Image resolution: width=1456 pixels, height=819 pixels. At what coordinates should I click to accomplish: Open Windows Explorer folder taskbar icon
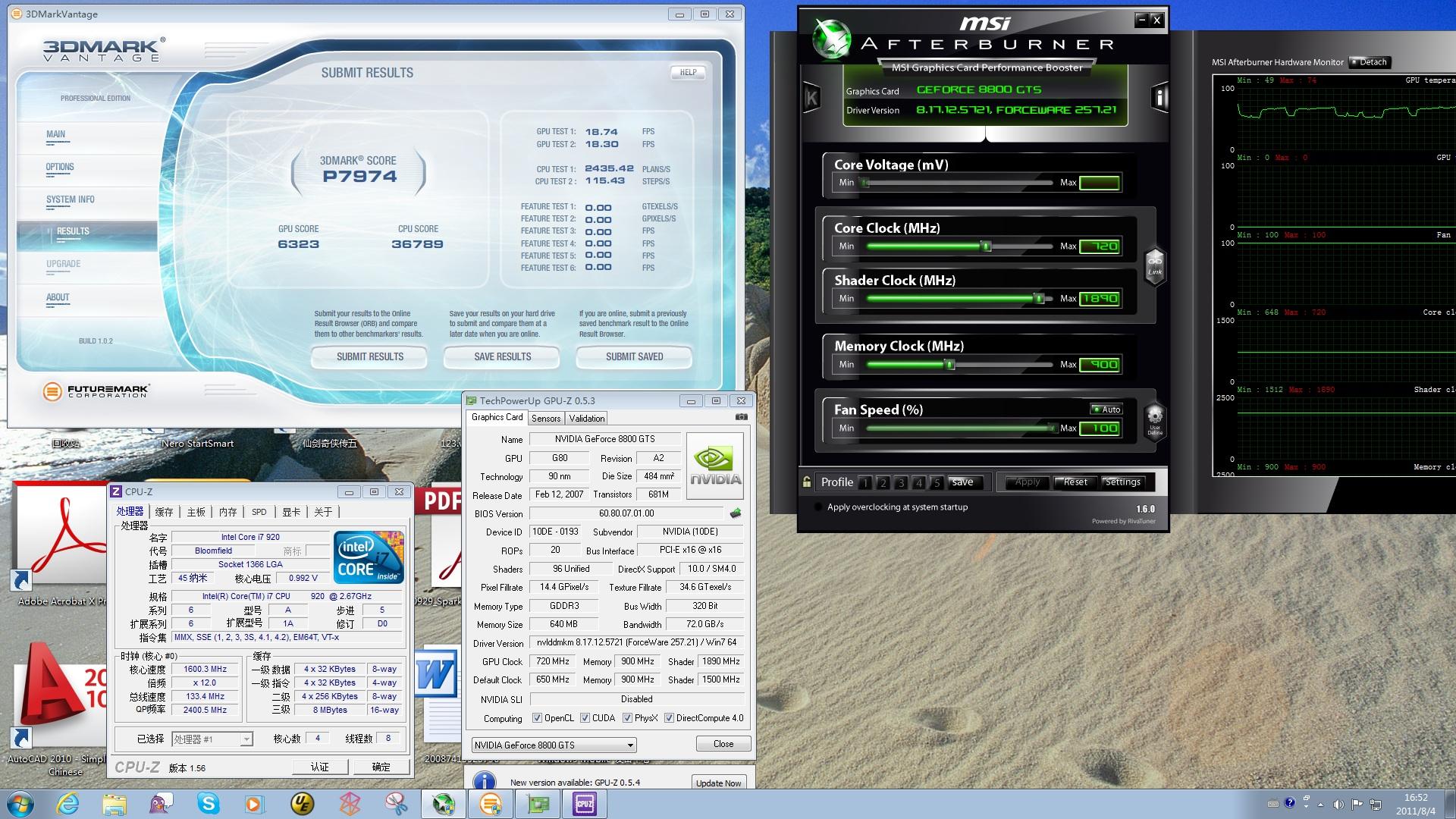point(115,804)
